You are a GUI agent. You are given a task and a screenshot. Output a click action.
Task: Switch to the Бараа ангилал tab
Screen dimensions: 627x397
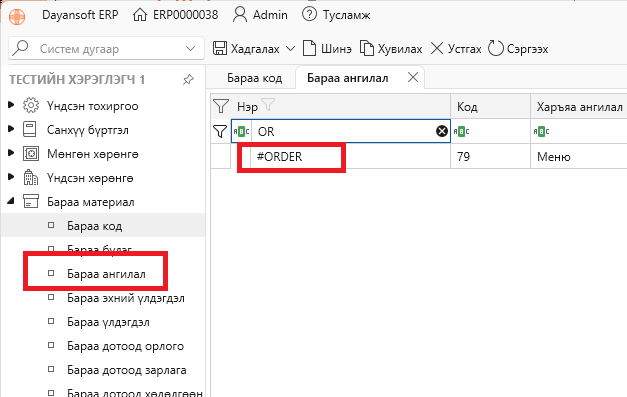(347, 78)
